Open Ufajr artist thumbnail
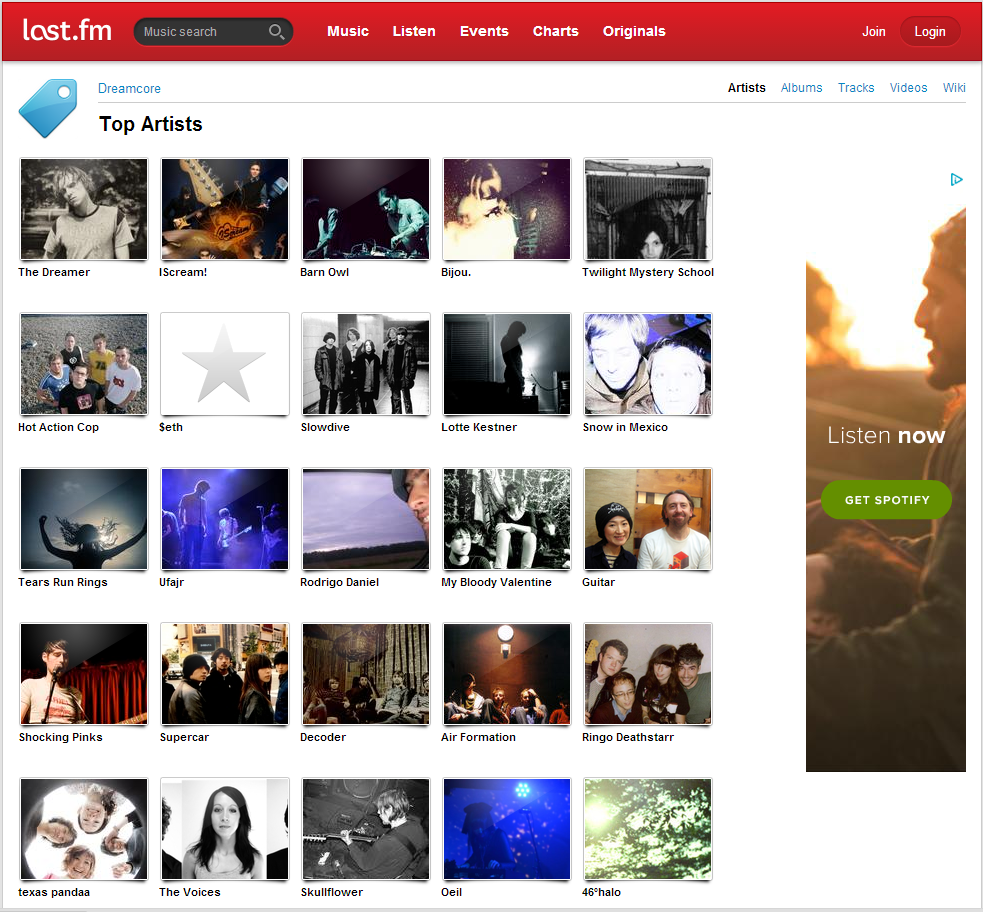The width and height of the screenshot is (983, 912). [225, 518]
